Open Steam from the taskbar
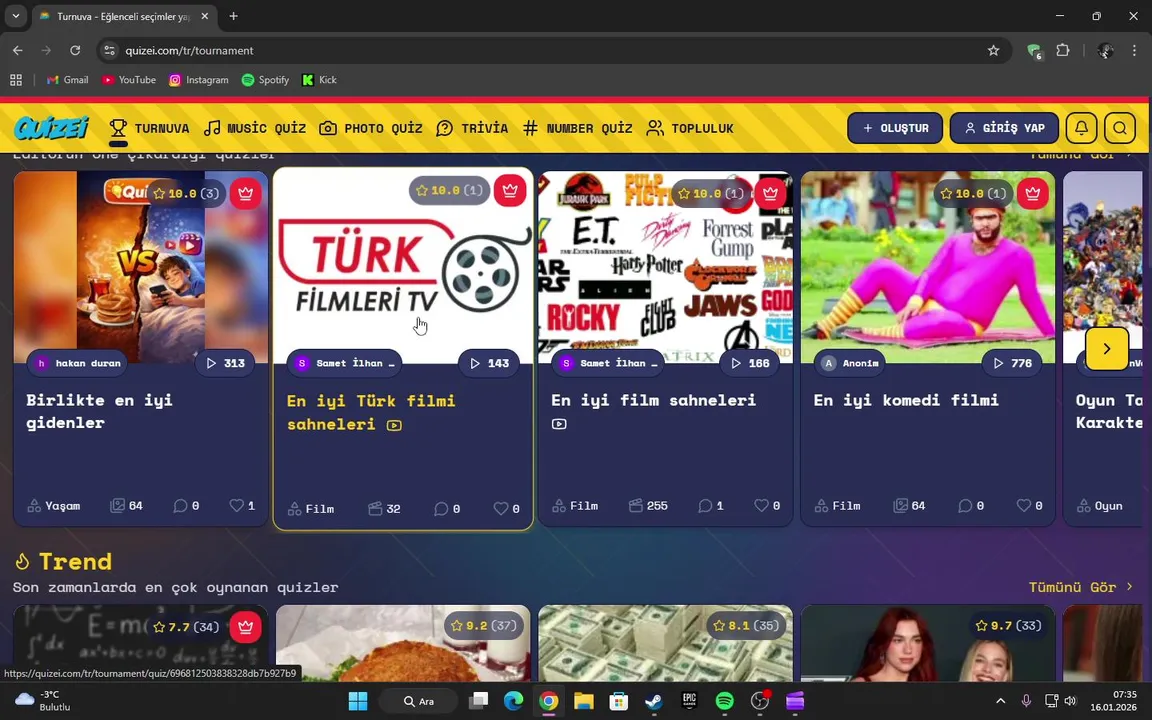1152x720 pixels. pyautogui.click(x=654, y=701)
